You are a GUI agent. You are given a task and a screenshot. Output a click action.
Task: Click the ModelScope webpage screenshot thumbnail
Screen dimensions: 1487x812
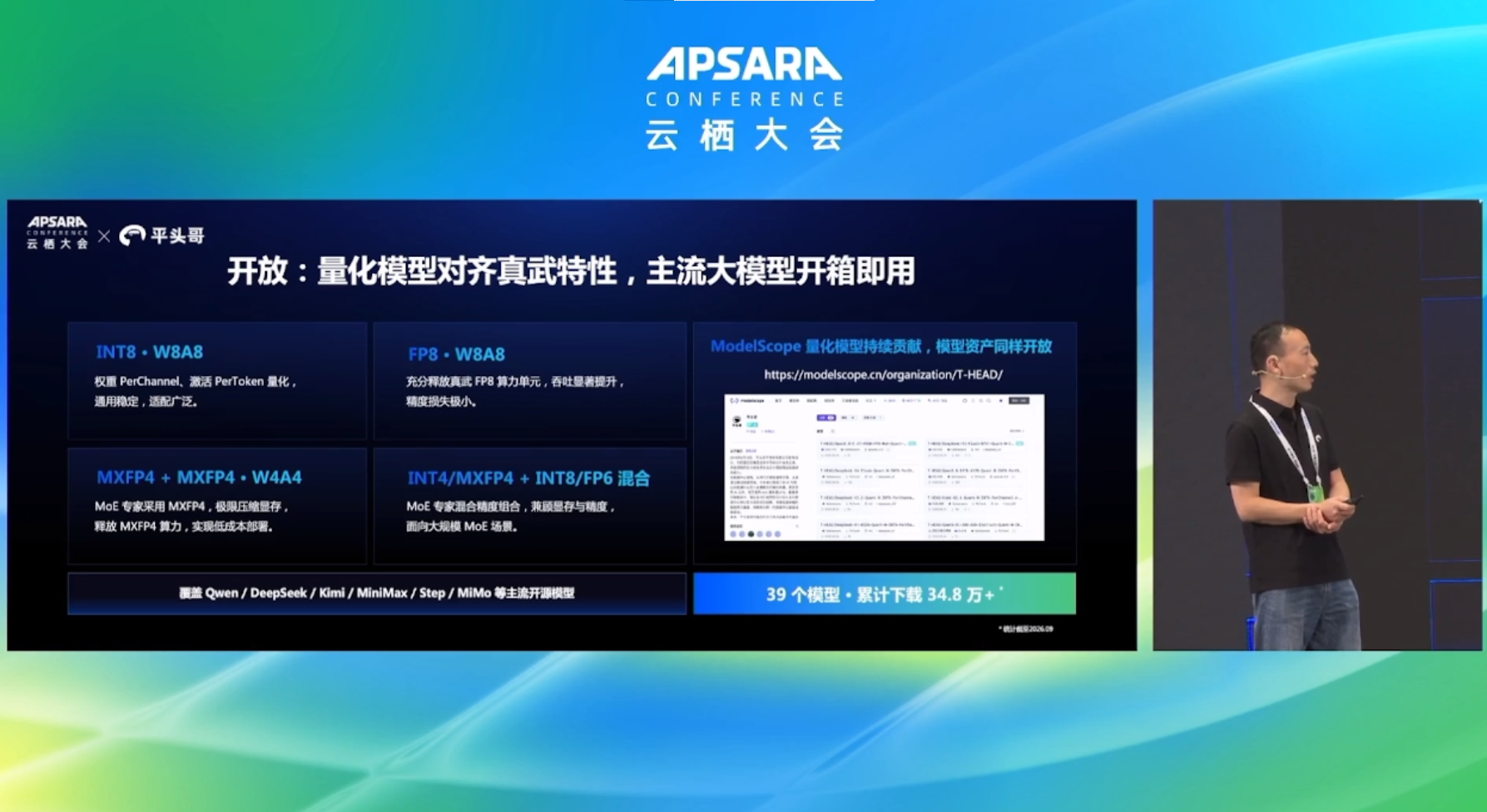tap(884, 468)
